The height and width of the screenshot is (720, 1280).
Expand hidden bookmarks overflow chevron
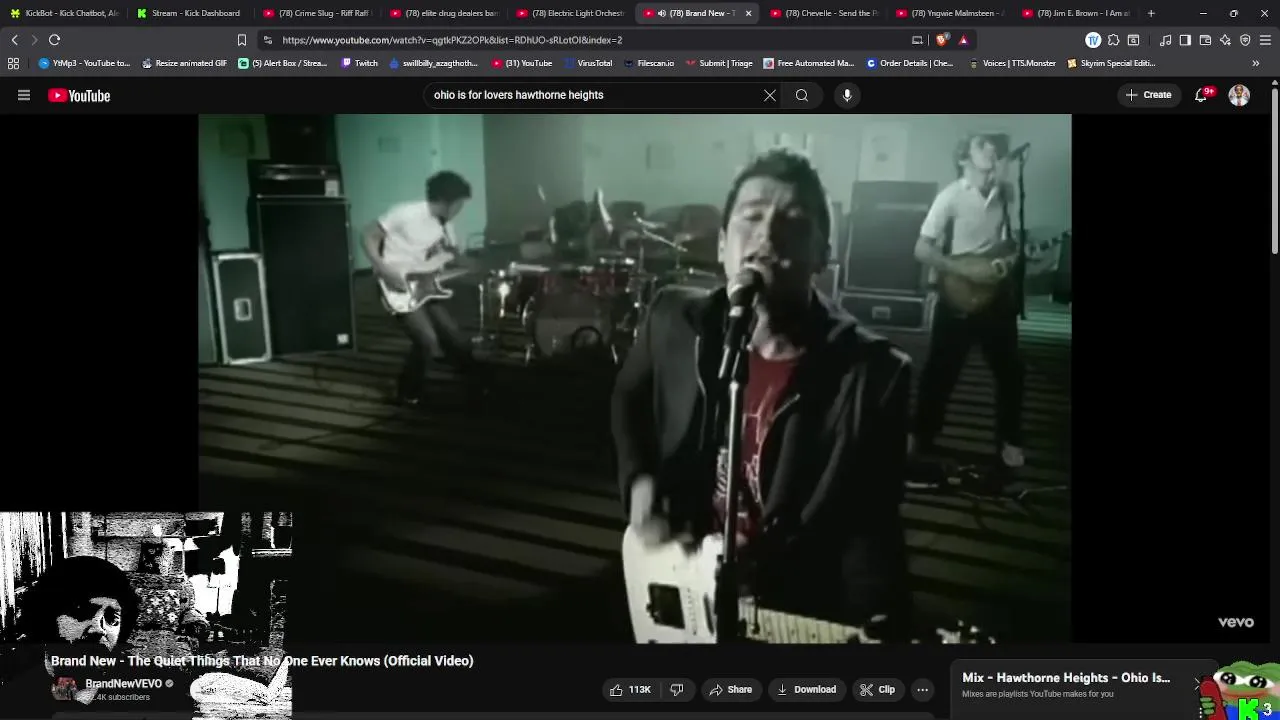pos(1256,63)
